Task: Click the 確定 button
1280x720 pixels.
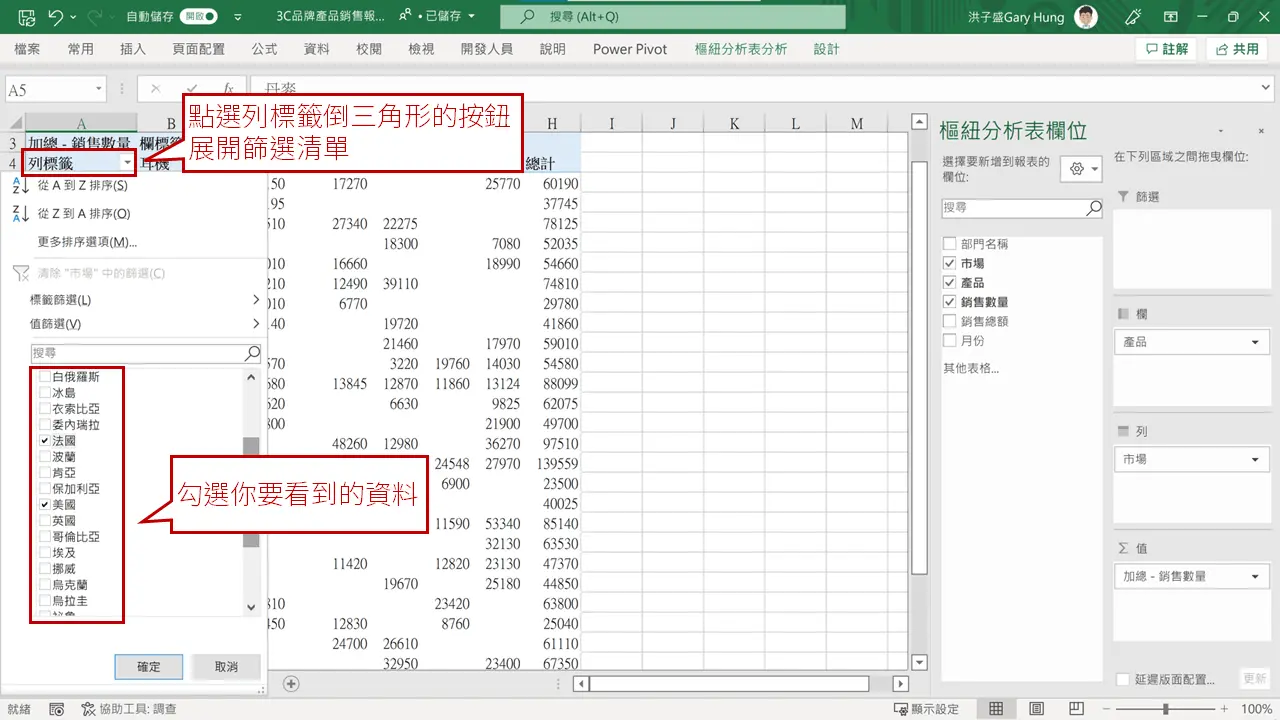Action: 149,667
